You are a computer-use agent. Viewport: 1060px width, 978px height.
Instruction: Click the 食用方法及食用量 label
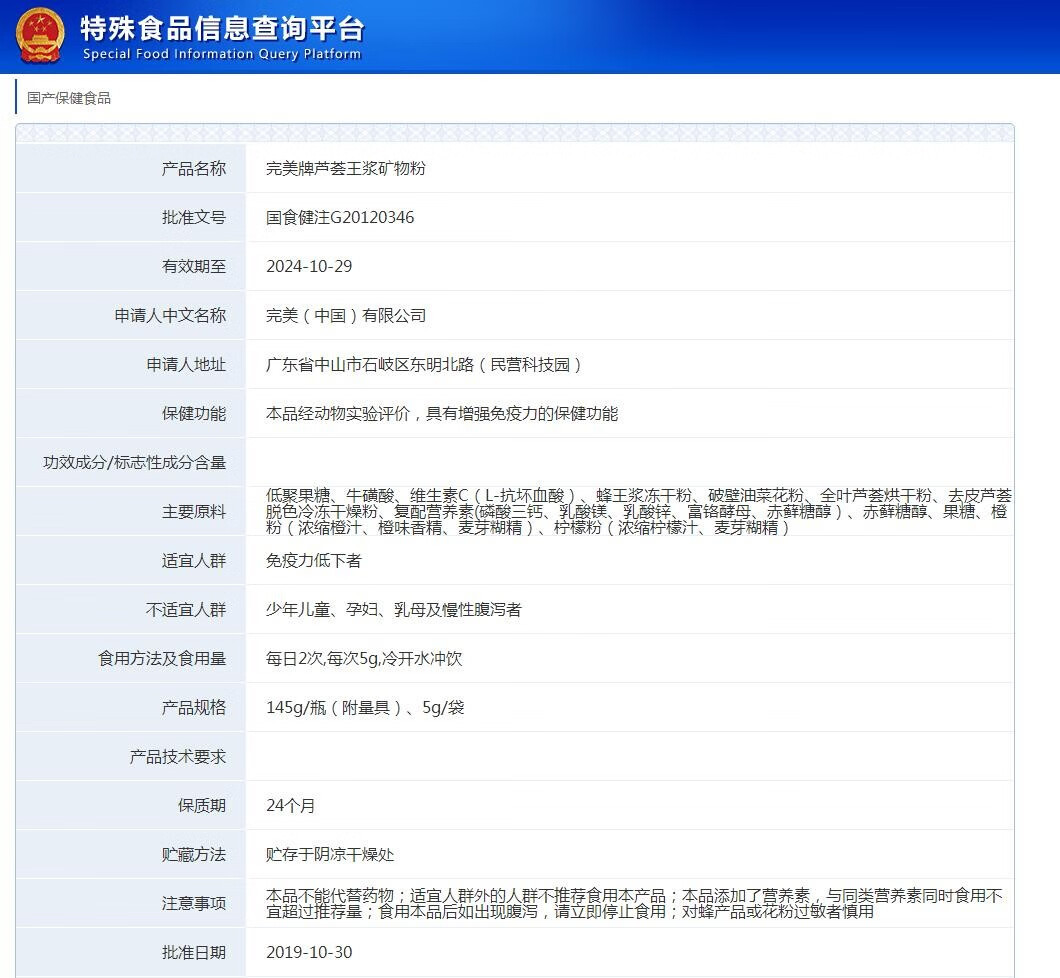pos(162,658)
